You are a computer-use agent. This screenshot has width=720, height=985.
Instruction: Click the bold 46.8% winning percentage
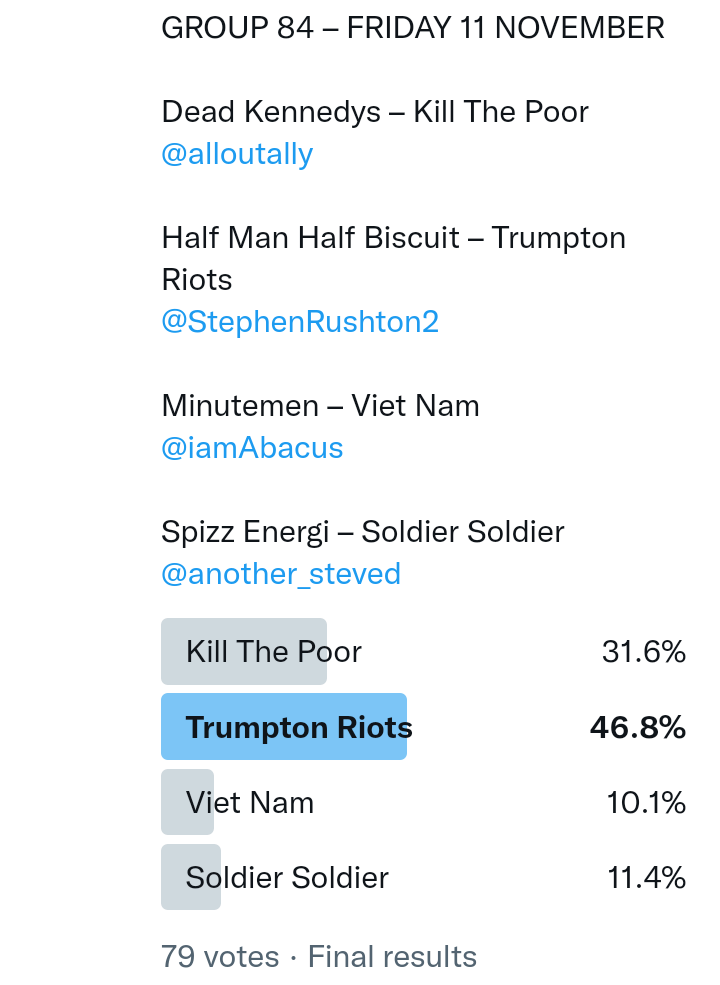pyautogui.click(x=638, y=727)
